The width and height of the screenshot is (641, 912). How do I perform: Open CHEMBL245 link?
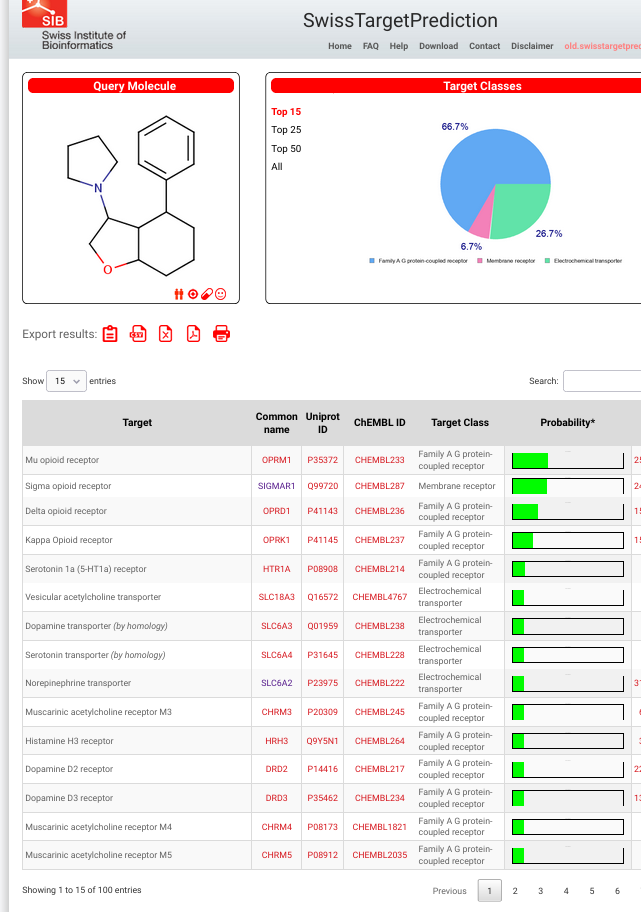pos(379,712)
